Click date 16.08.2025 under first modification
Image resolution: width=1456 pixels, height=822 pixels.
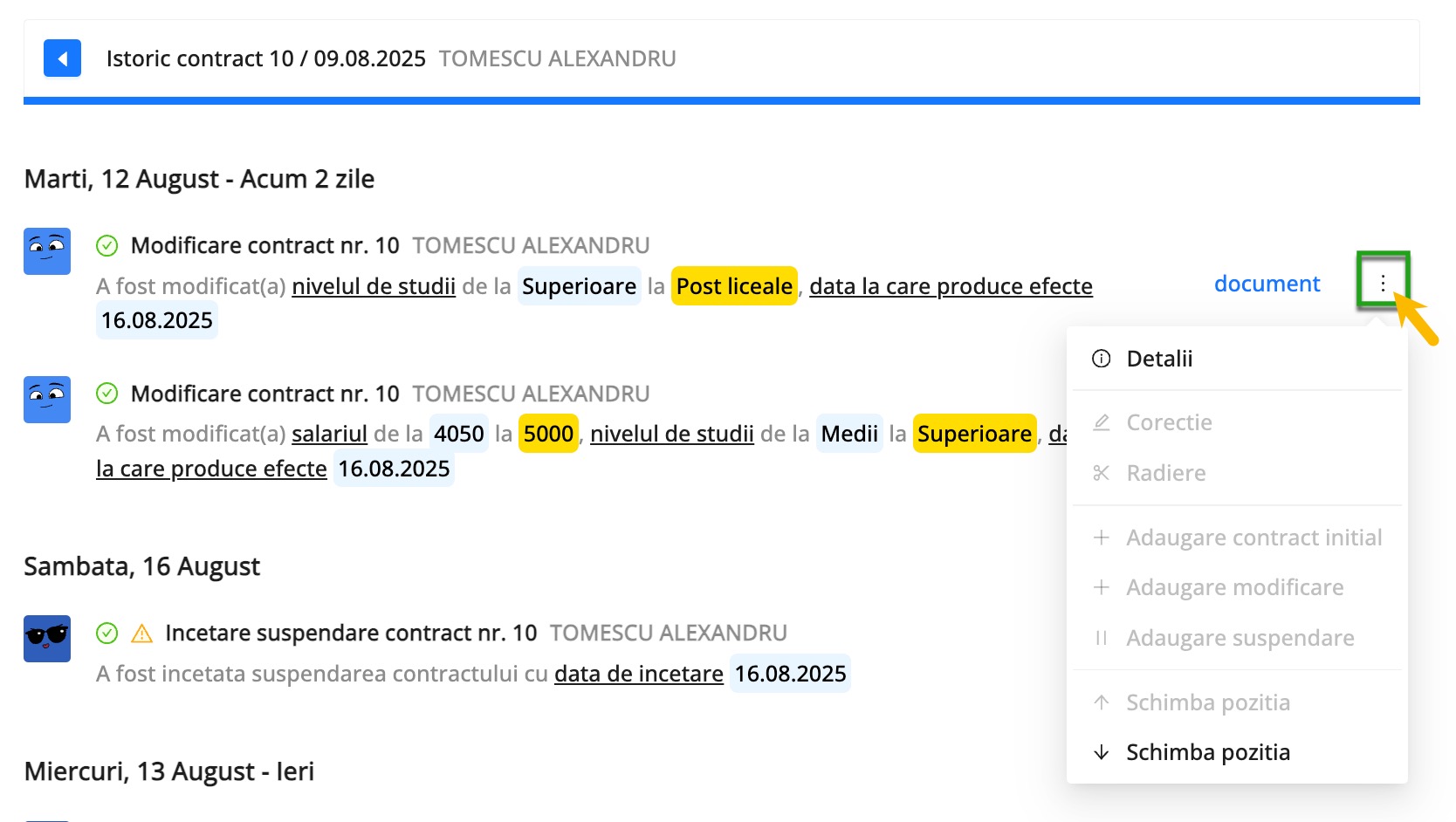point(157,320)
